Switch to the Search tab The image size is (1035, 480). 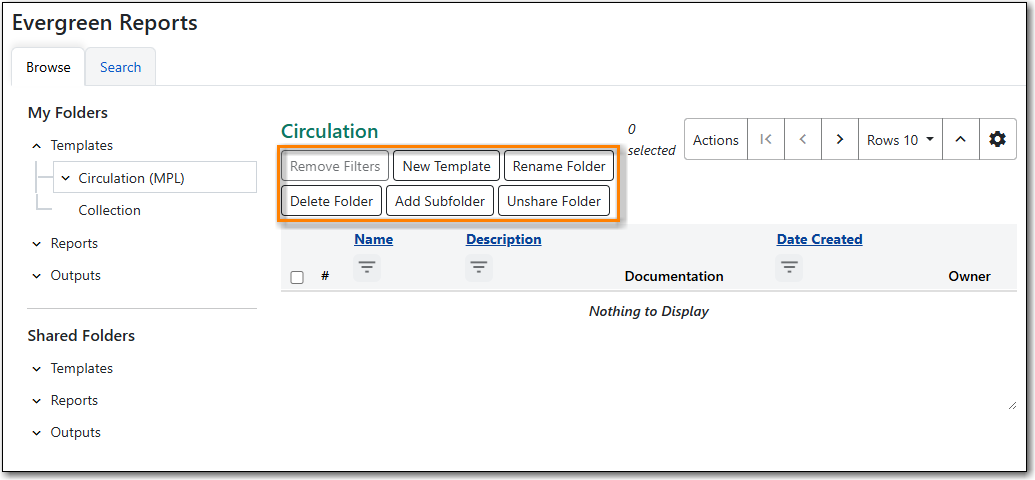(120, 67)
